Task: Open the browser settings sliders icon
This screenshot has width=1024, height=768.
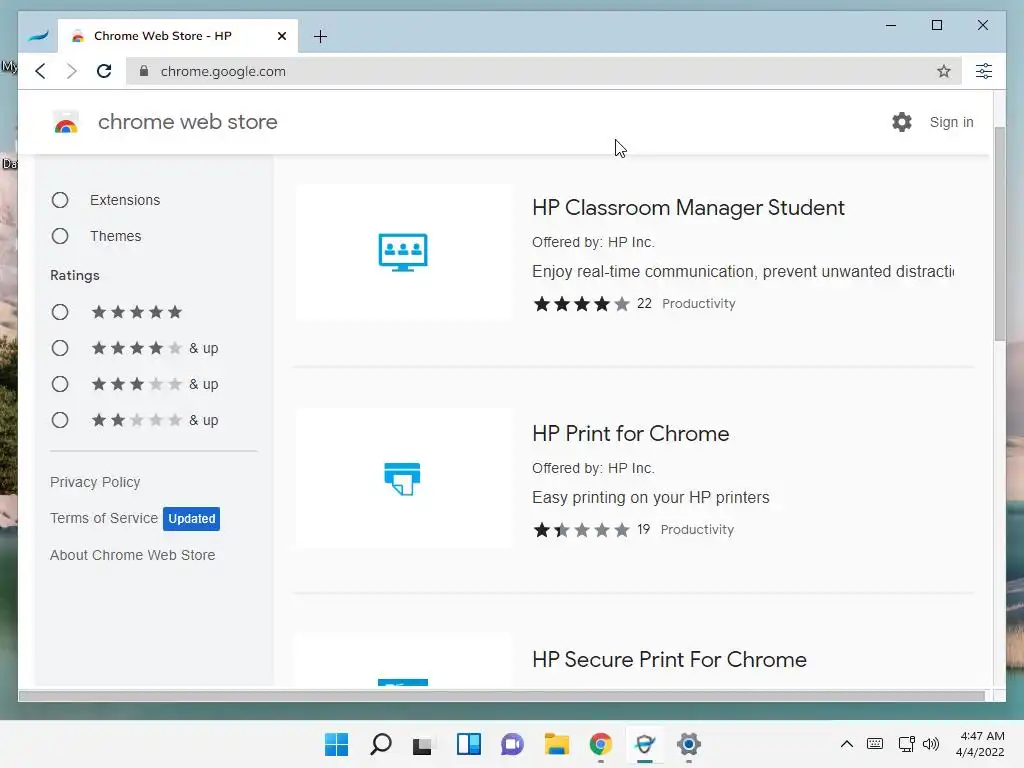Action: click(x=984, y=71)
